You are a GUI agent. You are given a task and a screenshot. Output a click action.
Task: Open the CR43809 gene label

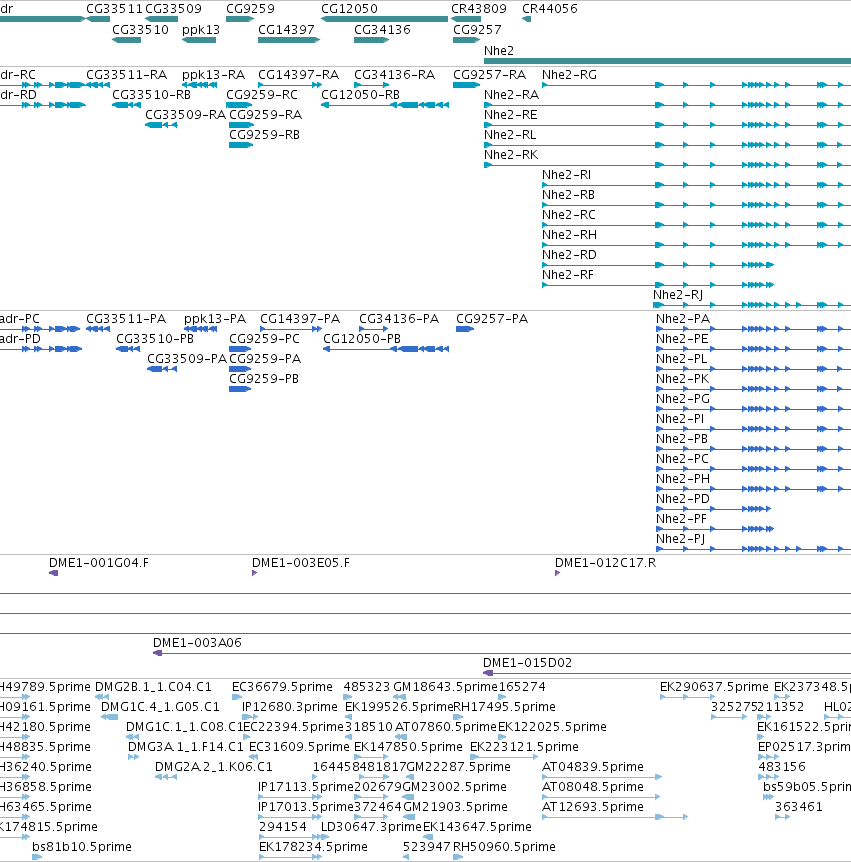click(479, 9)
